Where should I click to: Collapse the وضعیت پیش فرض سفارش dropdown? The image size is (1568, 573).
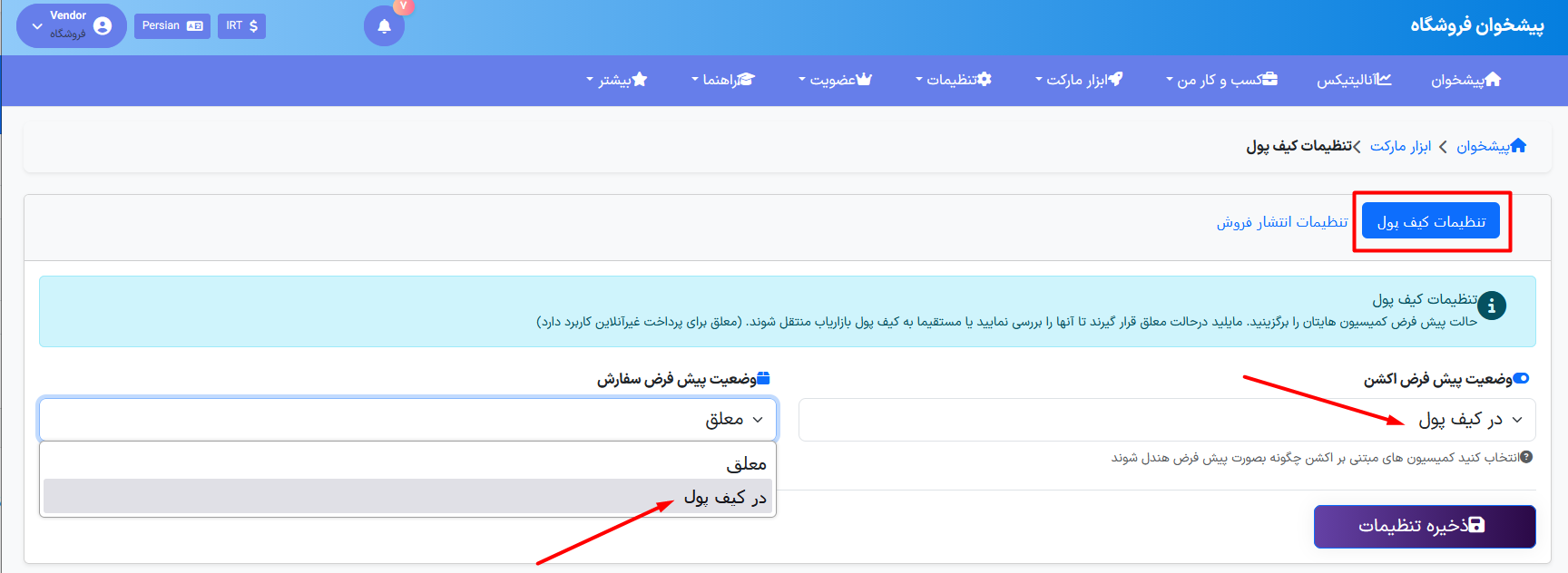(407, 420)
